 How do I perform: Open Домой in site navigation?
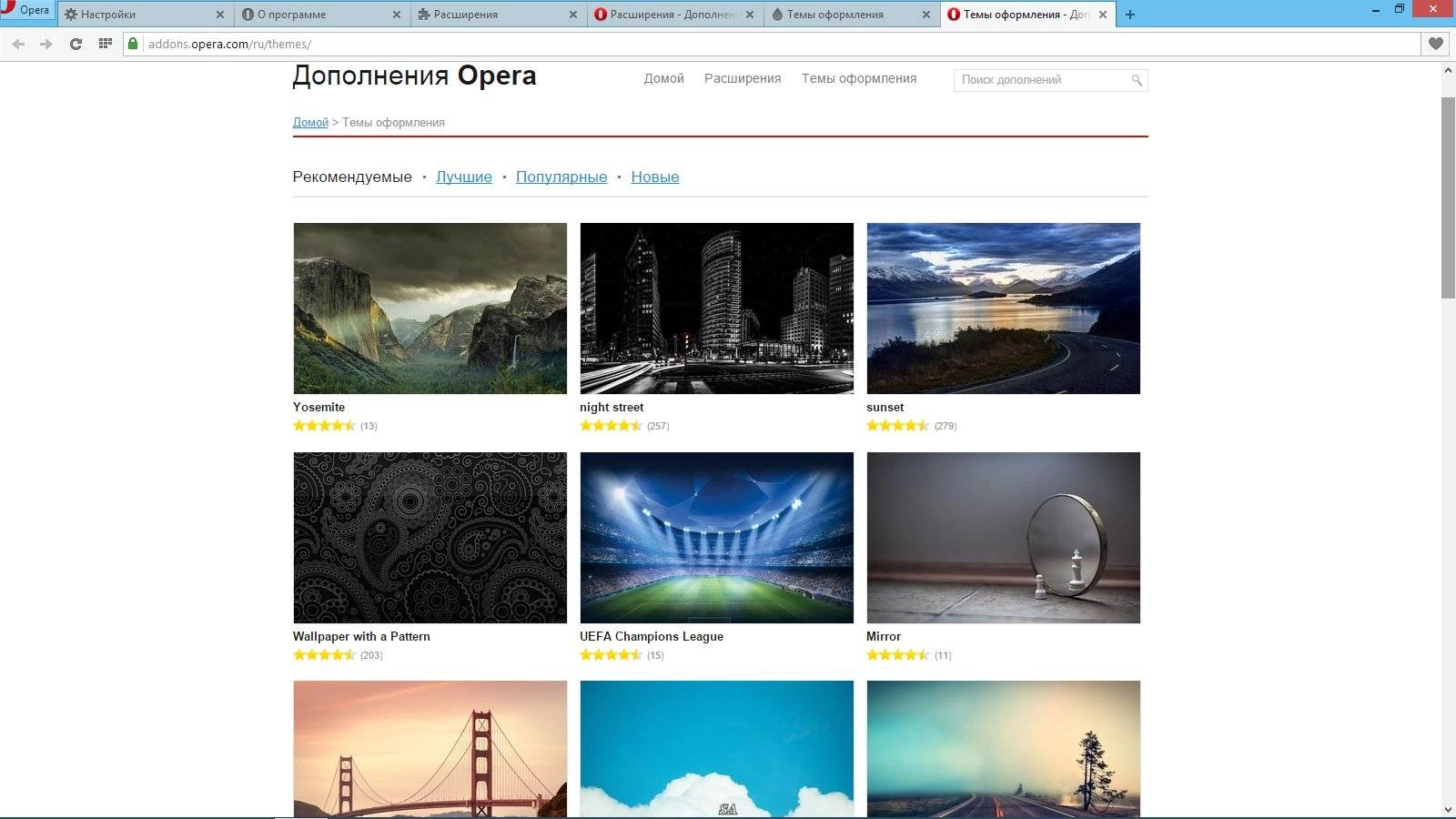pyautogui.click(x=663, y=78)
